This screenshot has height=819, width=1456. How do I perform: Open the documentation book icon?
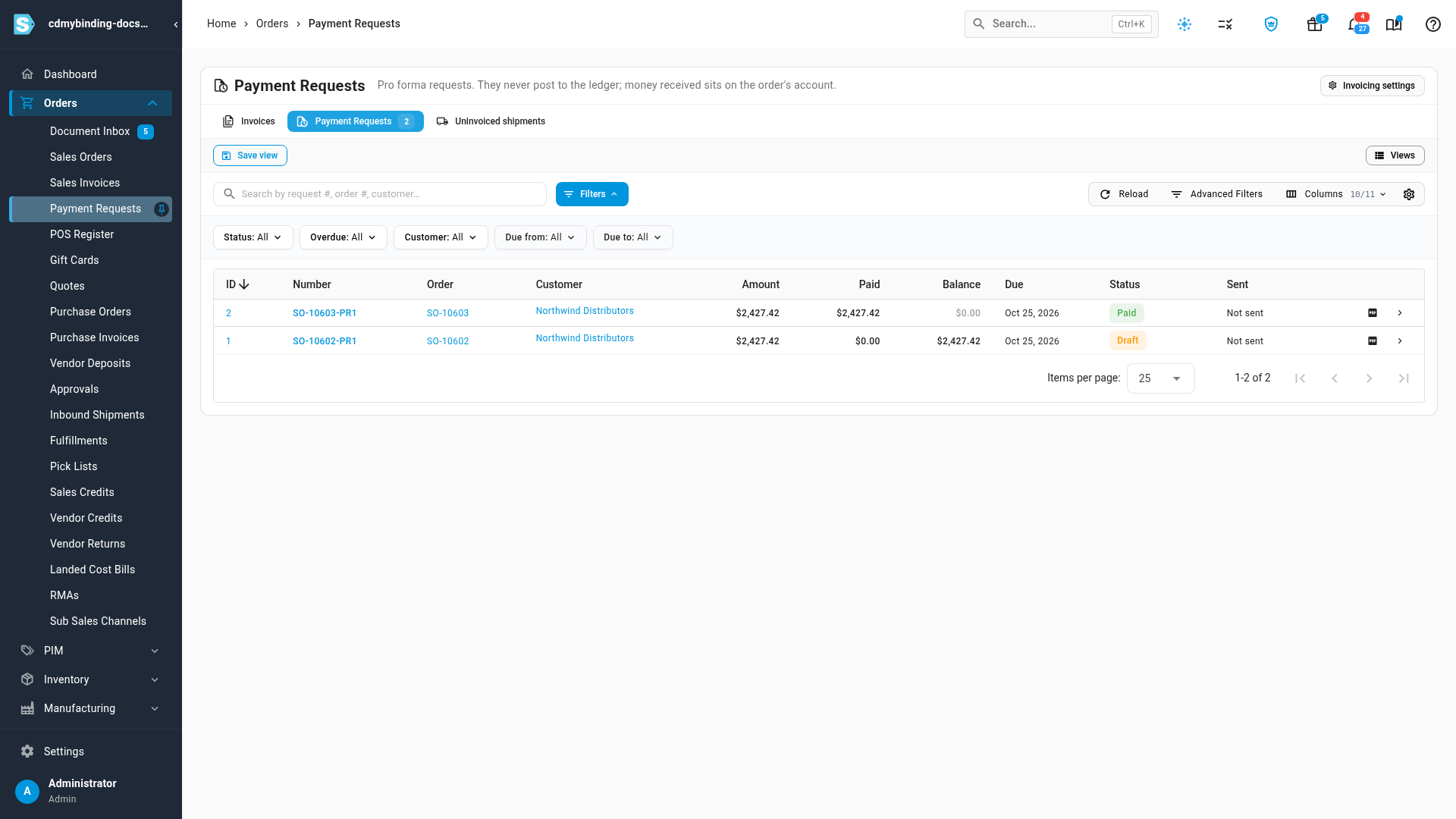[1394, 24]
